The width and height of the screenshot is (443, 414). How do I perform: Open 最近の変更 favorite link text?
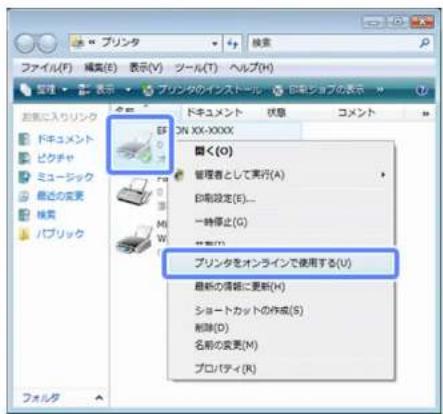pyautogui.click(x=60, y=196)
